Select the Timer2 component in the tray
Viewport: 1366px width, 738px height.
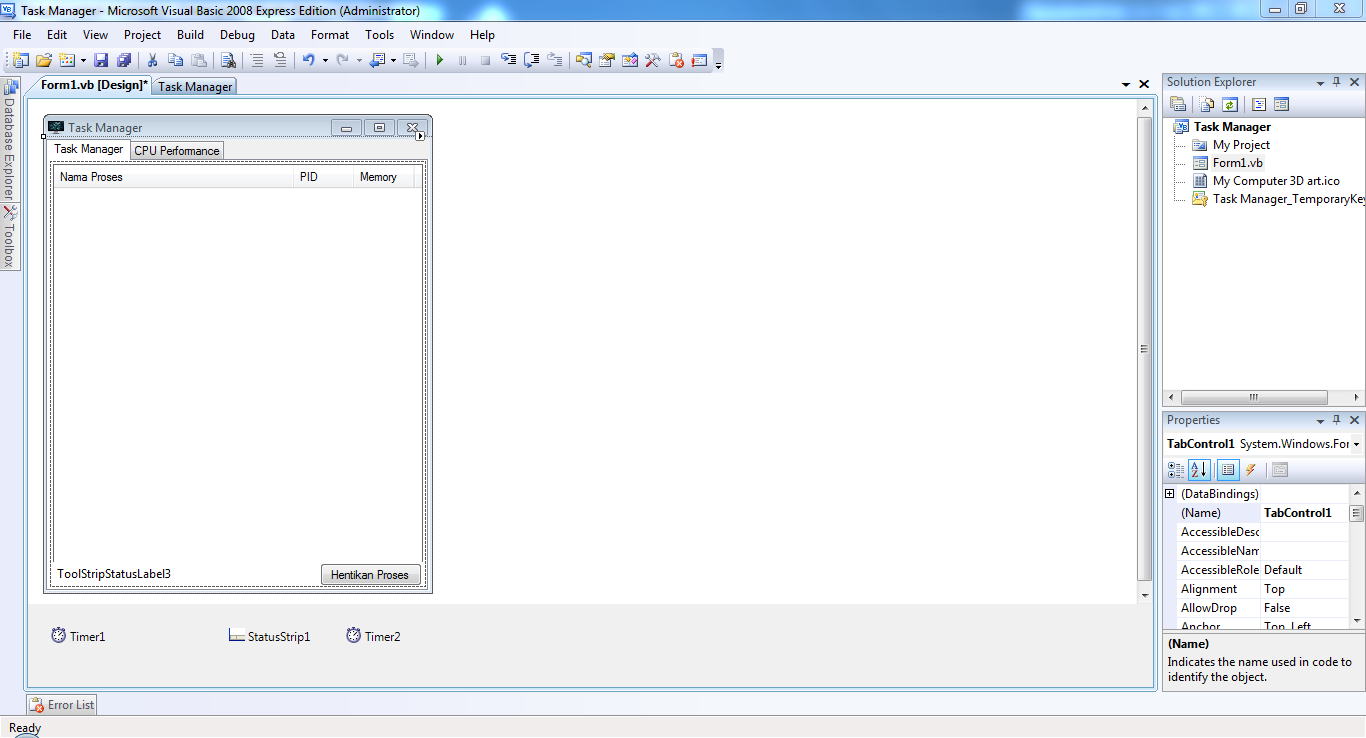(x=373, y=636)
